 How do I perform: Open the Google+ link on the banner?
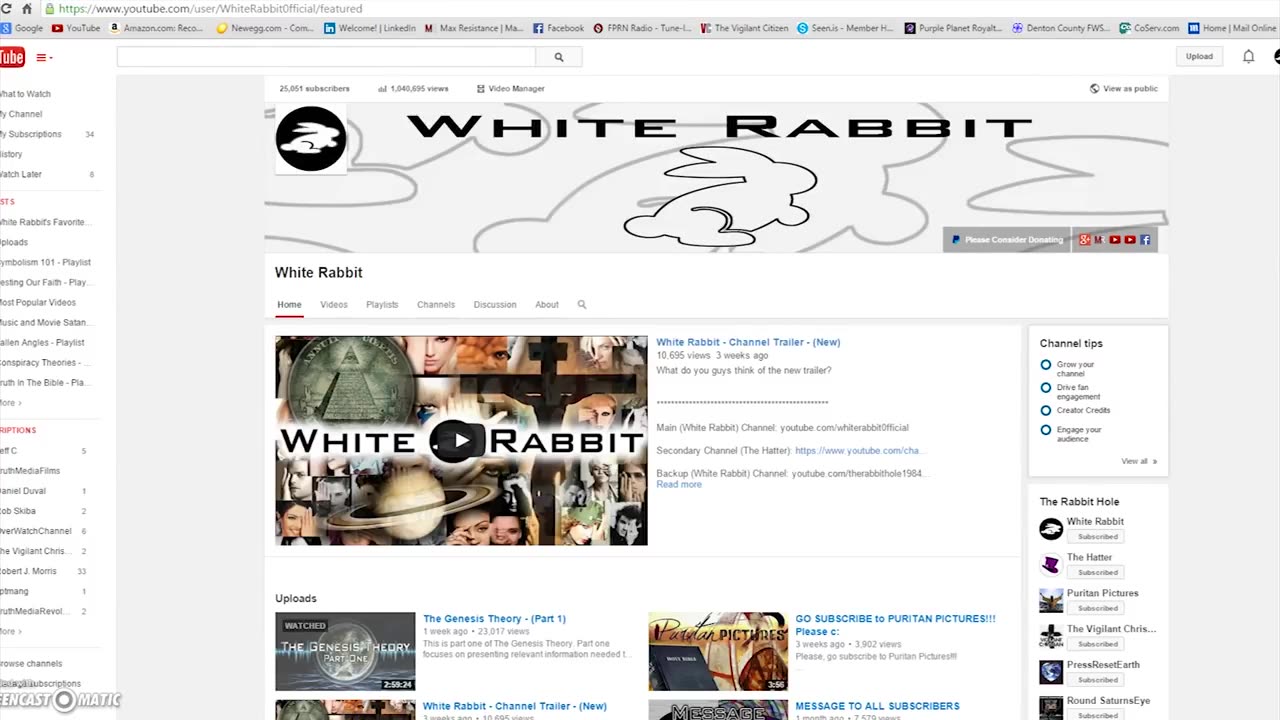1085,240
